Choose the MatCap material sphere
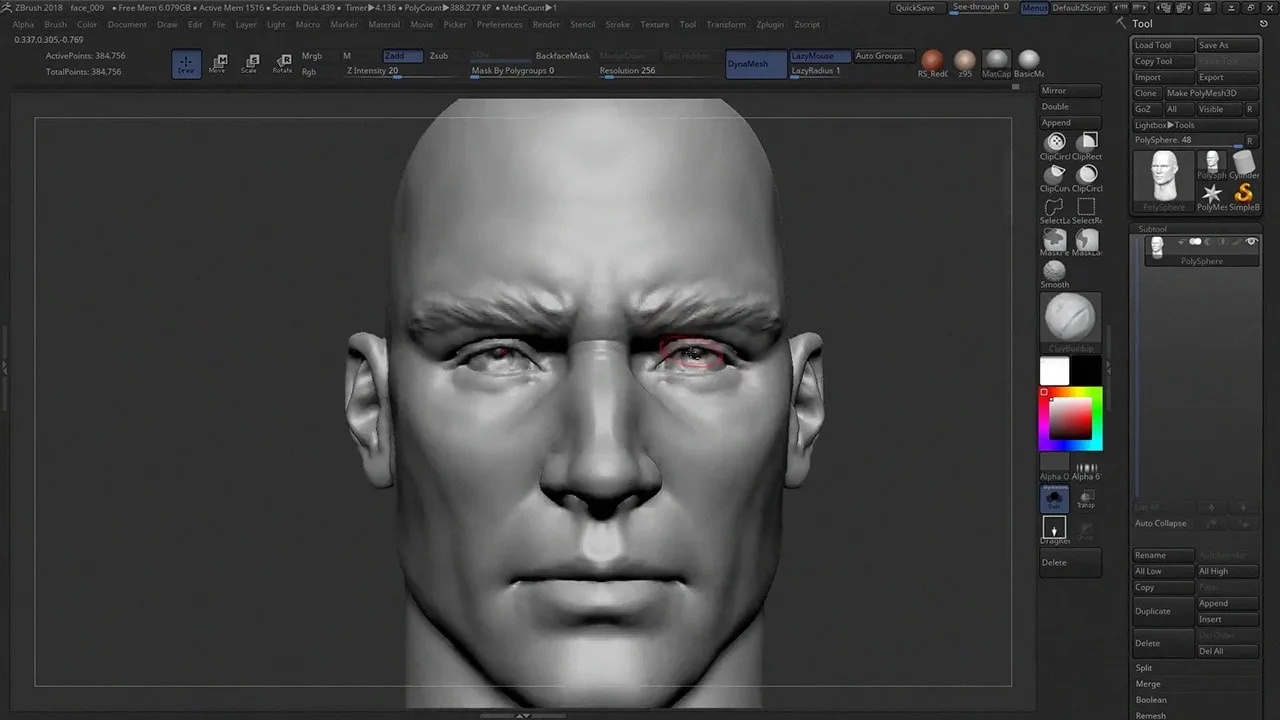 click(996, 62)
